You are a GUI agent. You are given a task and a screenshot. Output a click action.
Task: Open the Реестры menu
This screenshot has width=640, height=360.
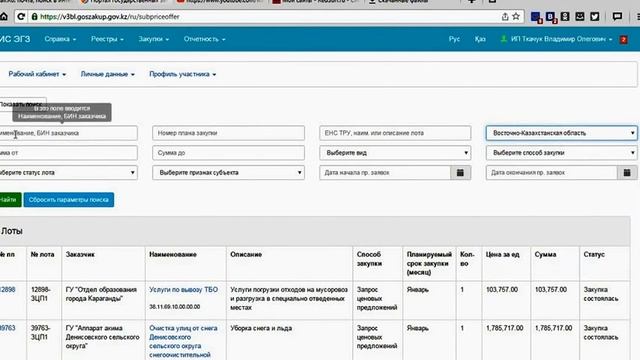tap(107, 39)
